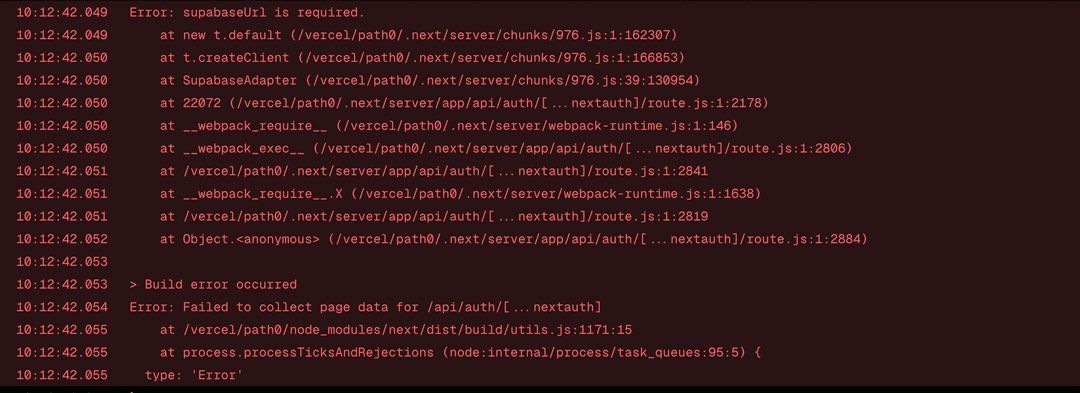The image size is (1080, 393).
Task: Click the 'at 22072' route.js line
Action: pos(464,103)
